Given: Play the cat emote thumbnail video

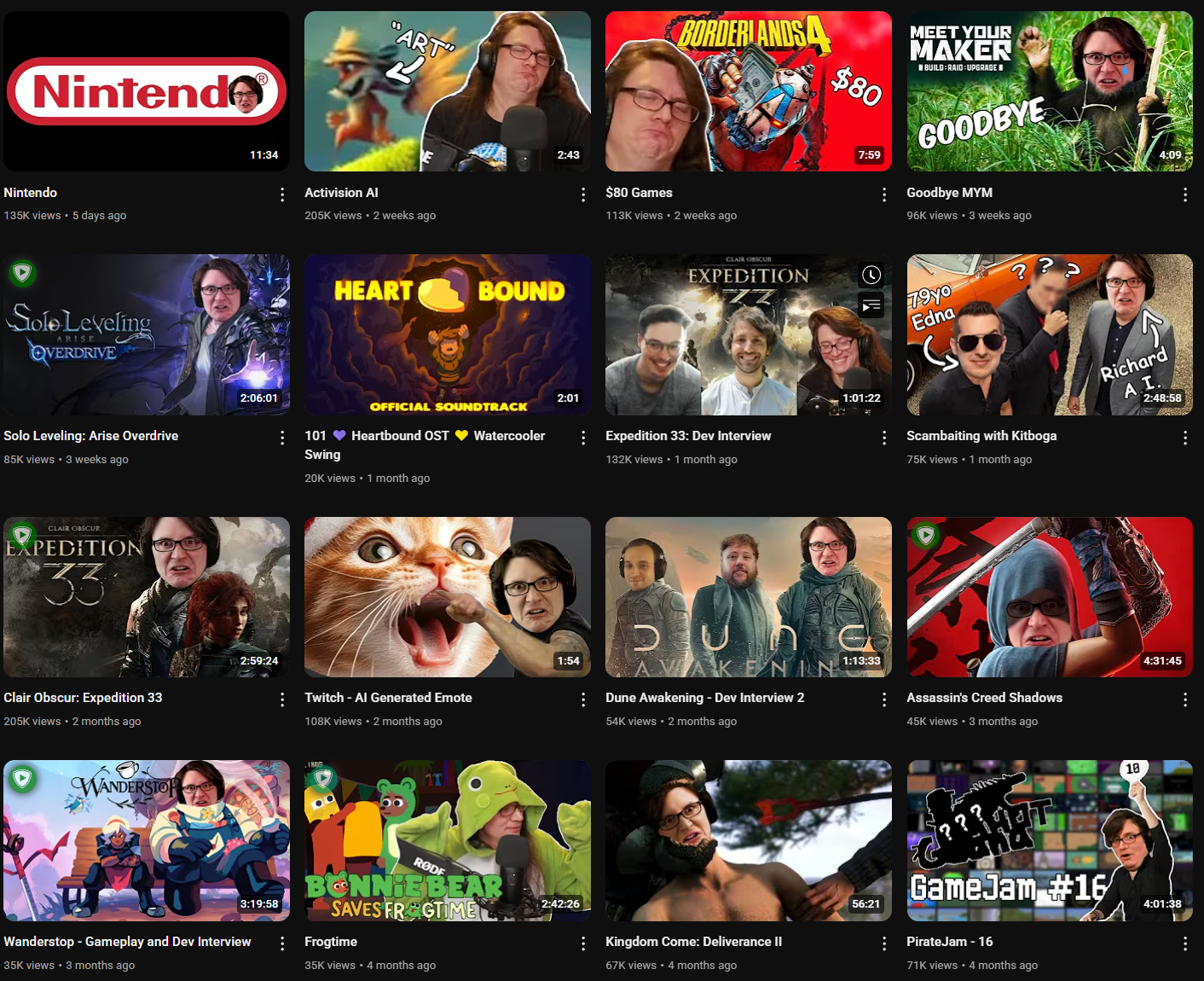Looking at the screenshot, I should tap(448, 597).
